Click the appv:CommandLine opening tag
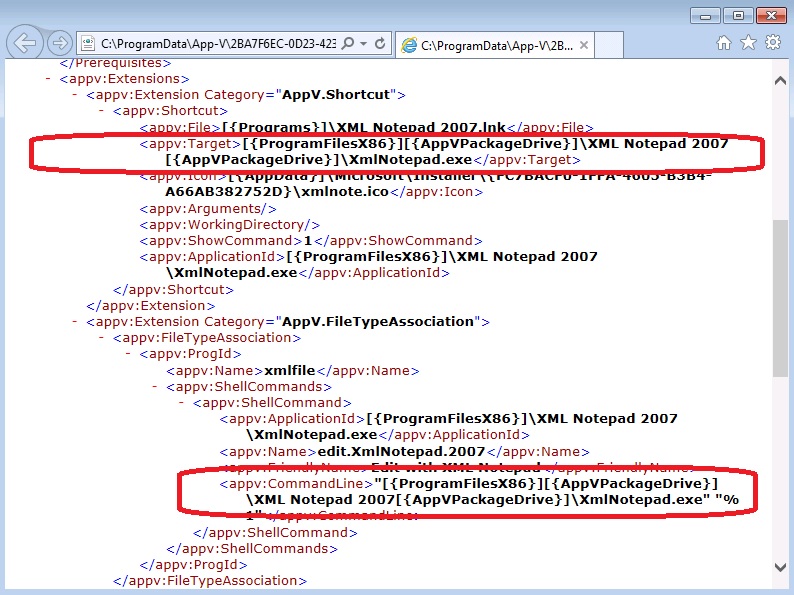This screenshot has width=794, height=595. point(296,484)
